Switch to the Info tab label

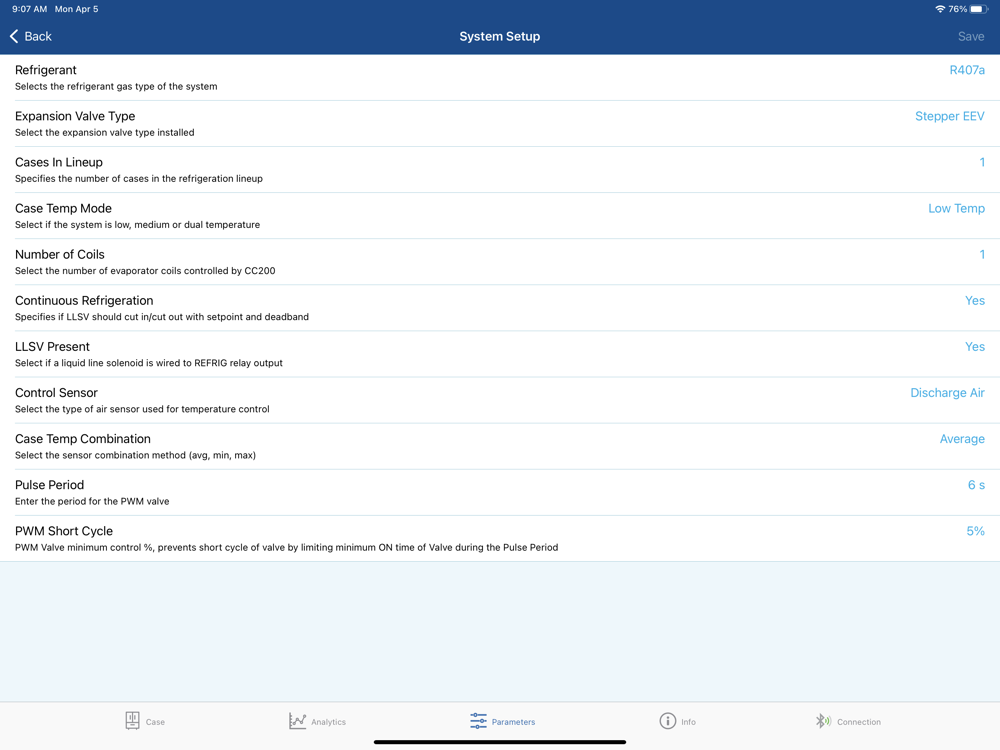tap(688, 722)
